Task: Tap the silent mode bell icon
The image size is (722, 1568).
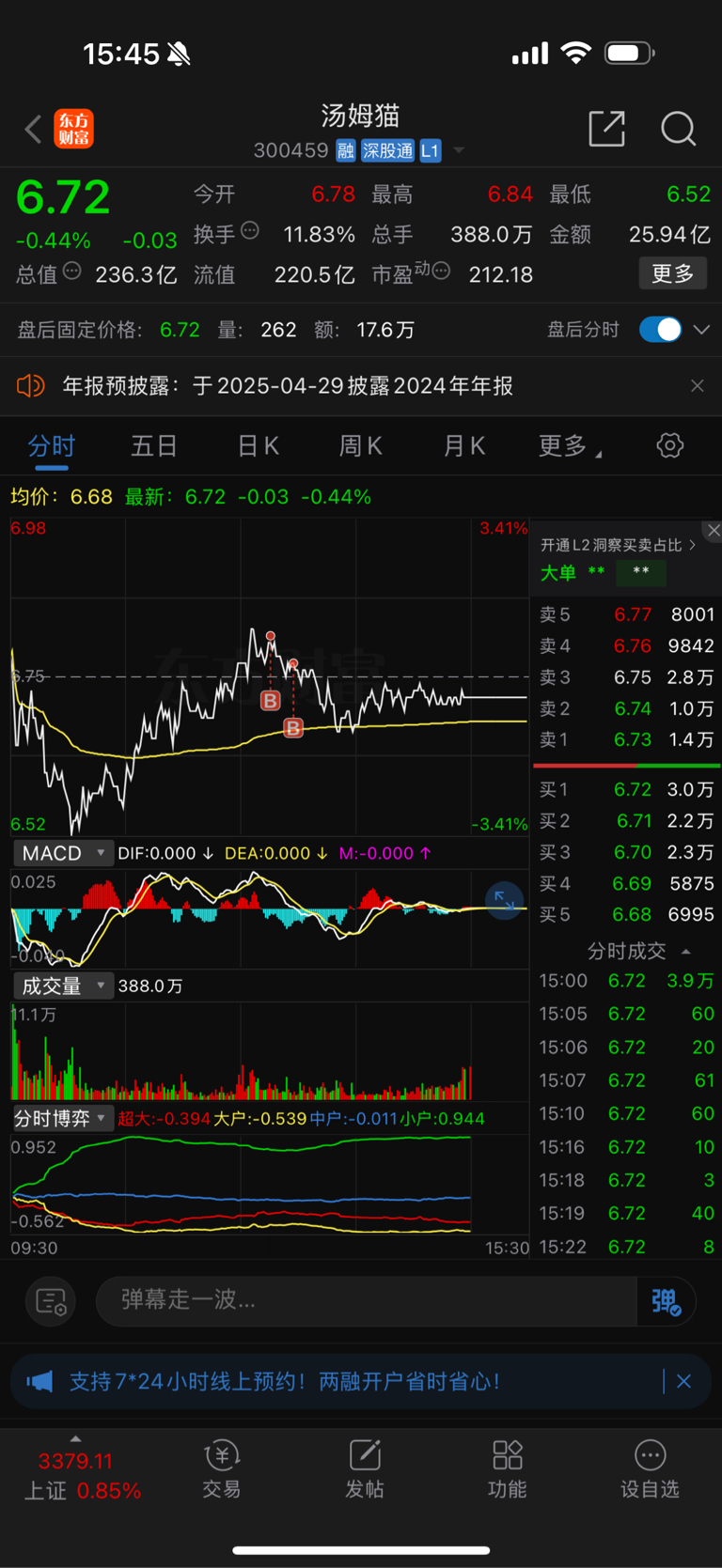Action: [179, 54]
